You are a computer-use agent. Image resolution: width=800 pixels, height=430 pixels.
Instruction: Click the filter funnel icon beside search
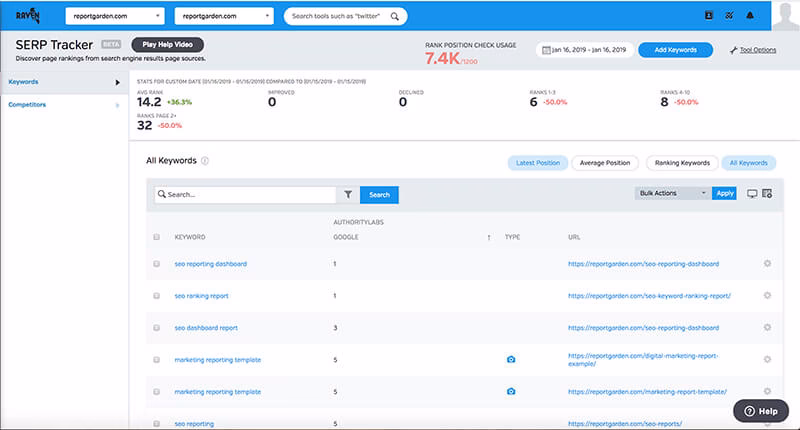pos(347,195)
